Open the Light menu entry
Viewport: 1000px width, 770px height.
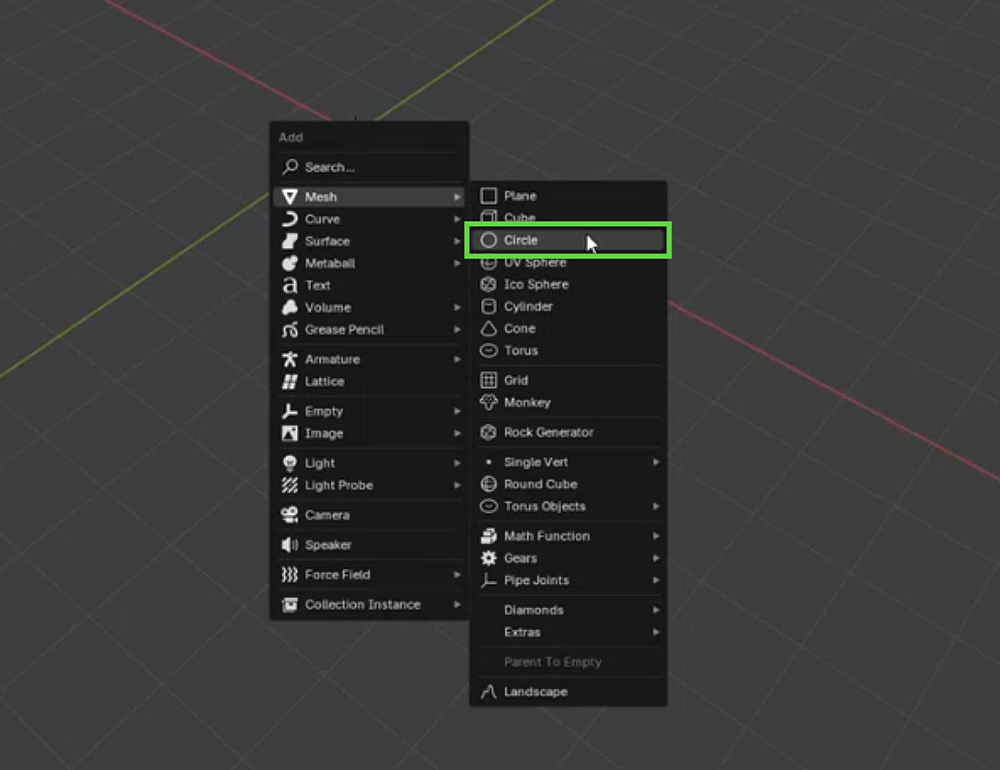coord(369,463)
